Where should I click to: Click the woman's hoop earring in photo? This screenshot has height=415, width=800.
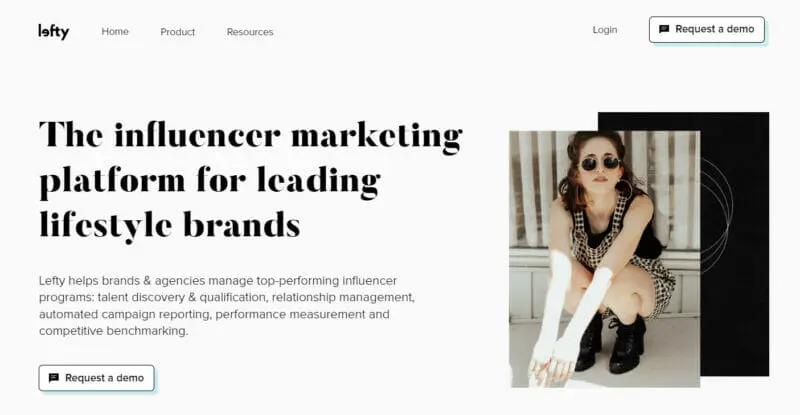point(625,188)
